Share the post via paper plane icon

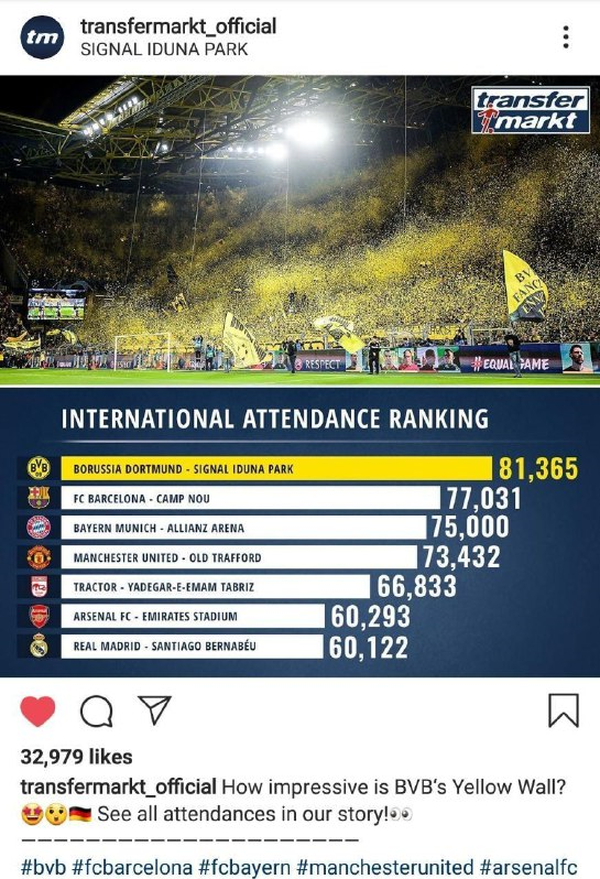153,709
